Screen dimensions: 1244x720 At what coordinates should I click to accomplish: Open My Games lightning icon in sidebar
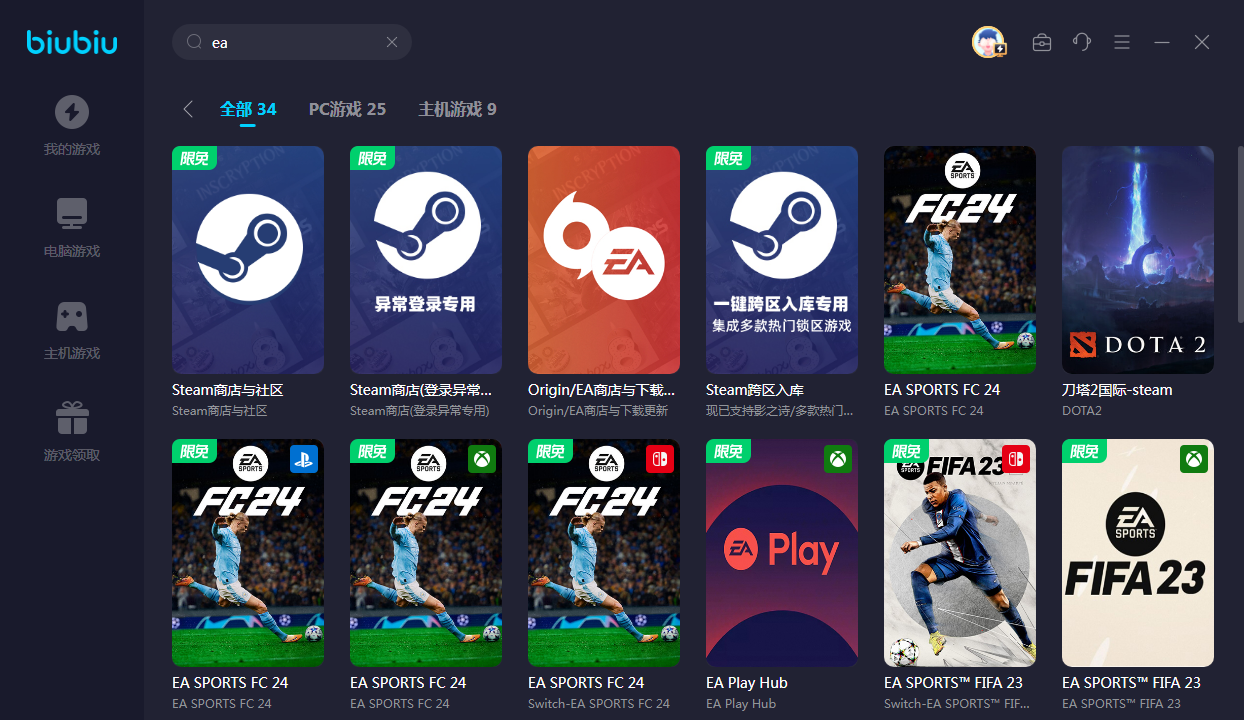(x=71, y=112)
